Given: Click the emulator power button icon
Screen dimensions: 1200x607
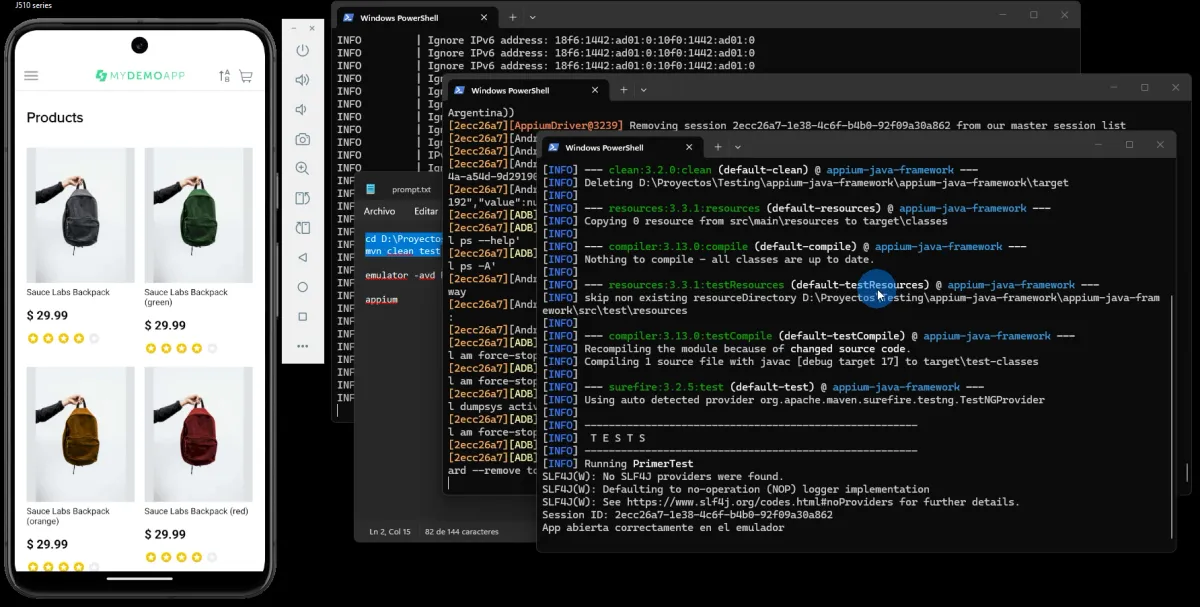Looking at the screenshot, I should tap(302, 50).
